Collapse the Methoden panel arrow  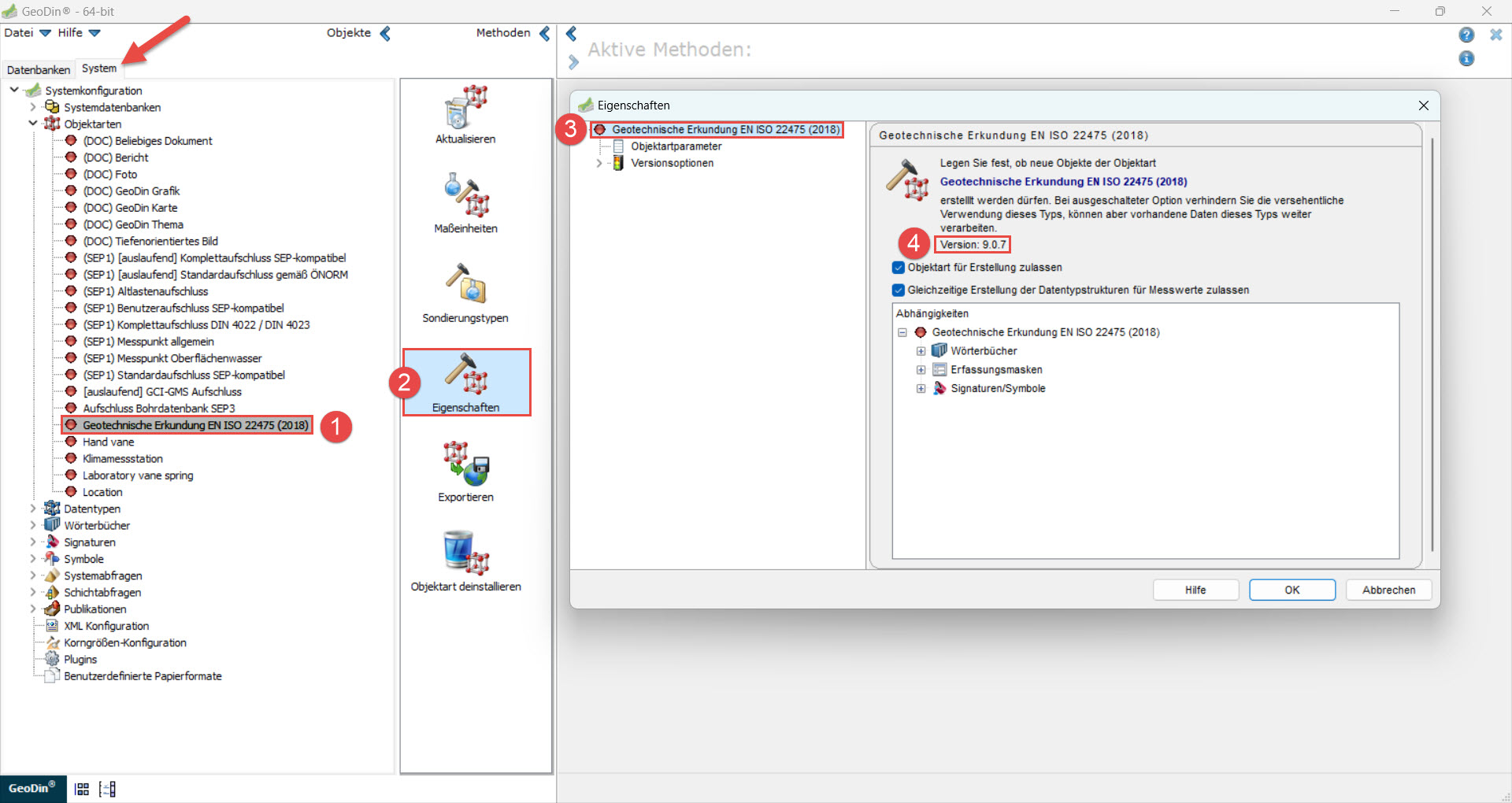(544, 33)
